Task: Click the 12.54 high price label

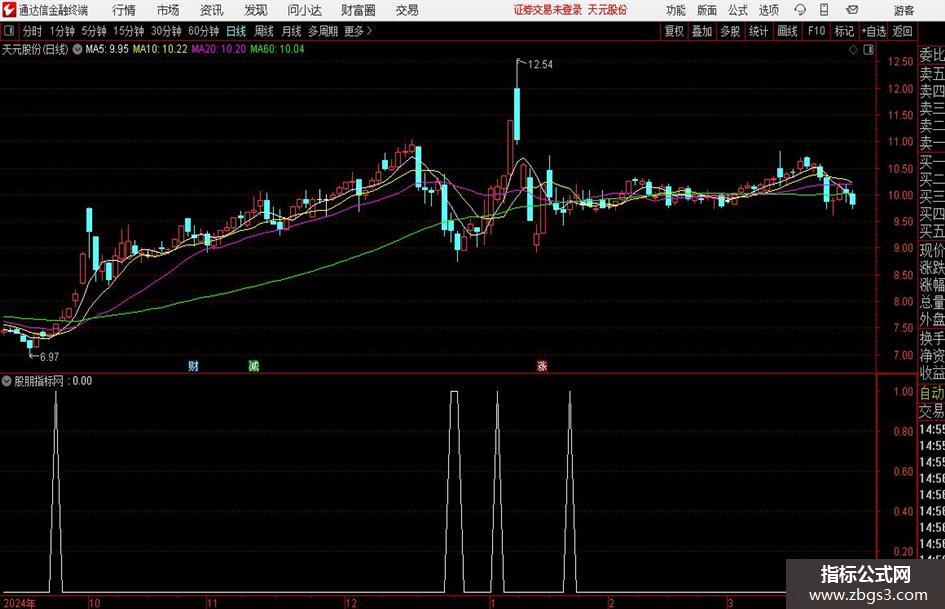Action: tap(540, 65)
